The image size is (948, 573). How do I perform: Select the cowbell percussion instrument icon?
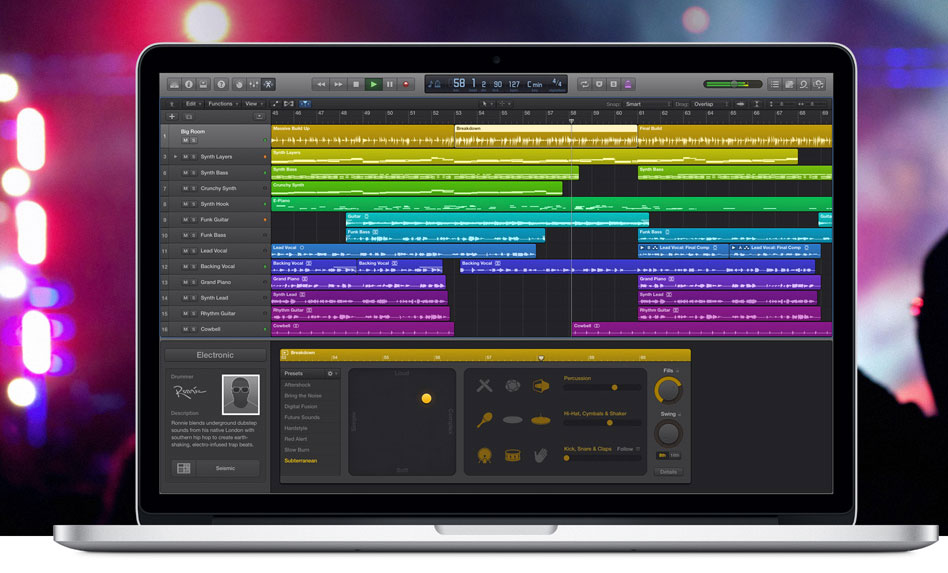coord(541,386)
